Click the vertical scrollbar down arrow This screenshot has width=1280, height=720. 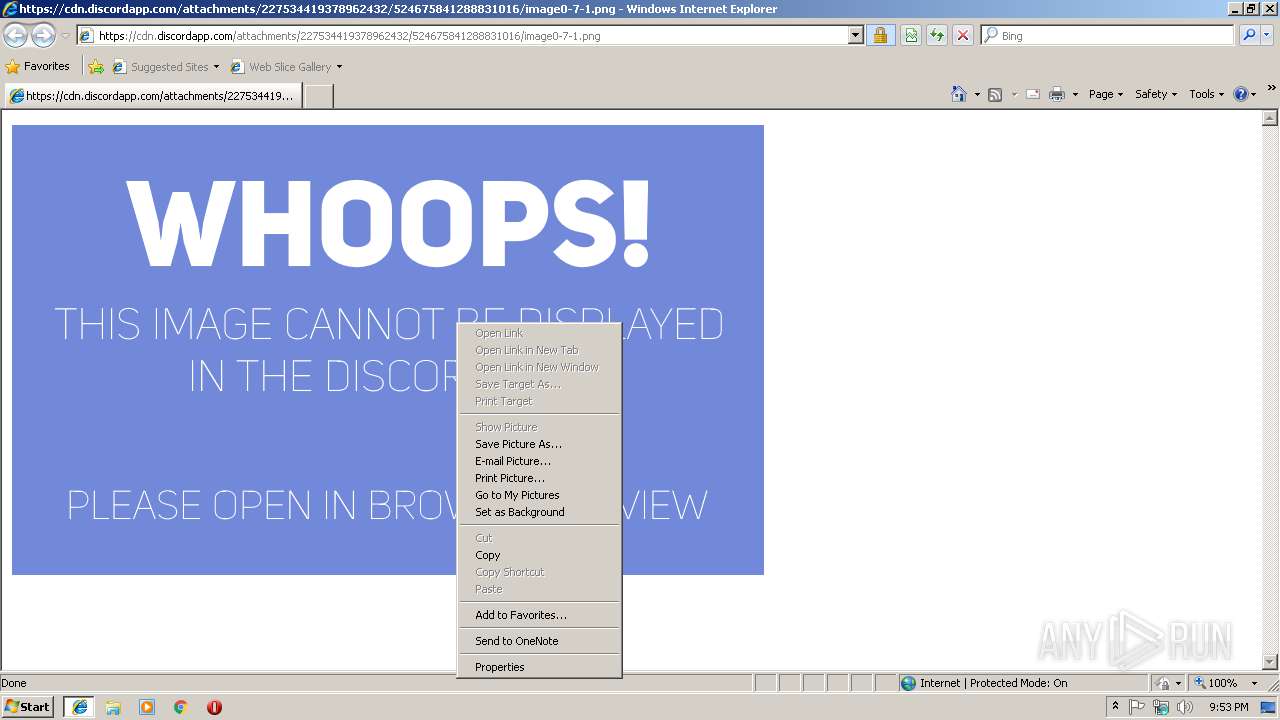coord(1270,662)
